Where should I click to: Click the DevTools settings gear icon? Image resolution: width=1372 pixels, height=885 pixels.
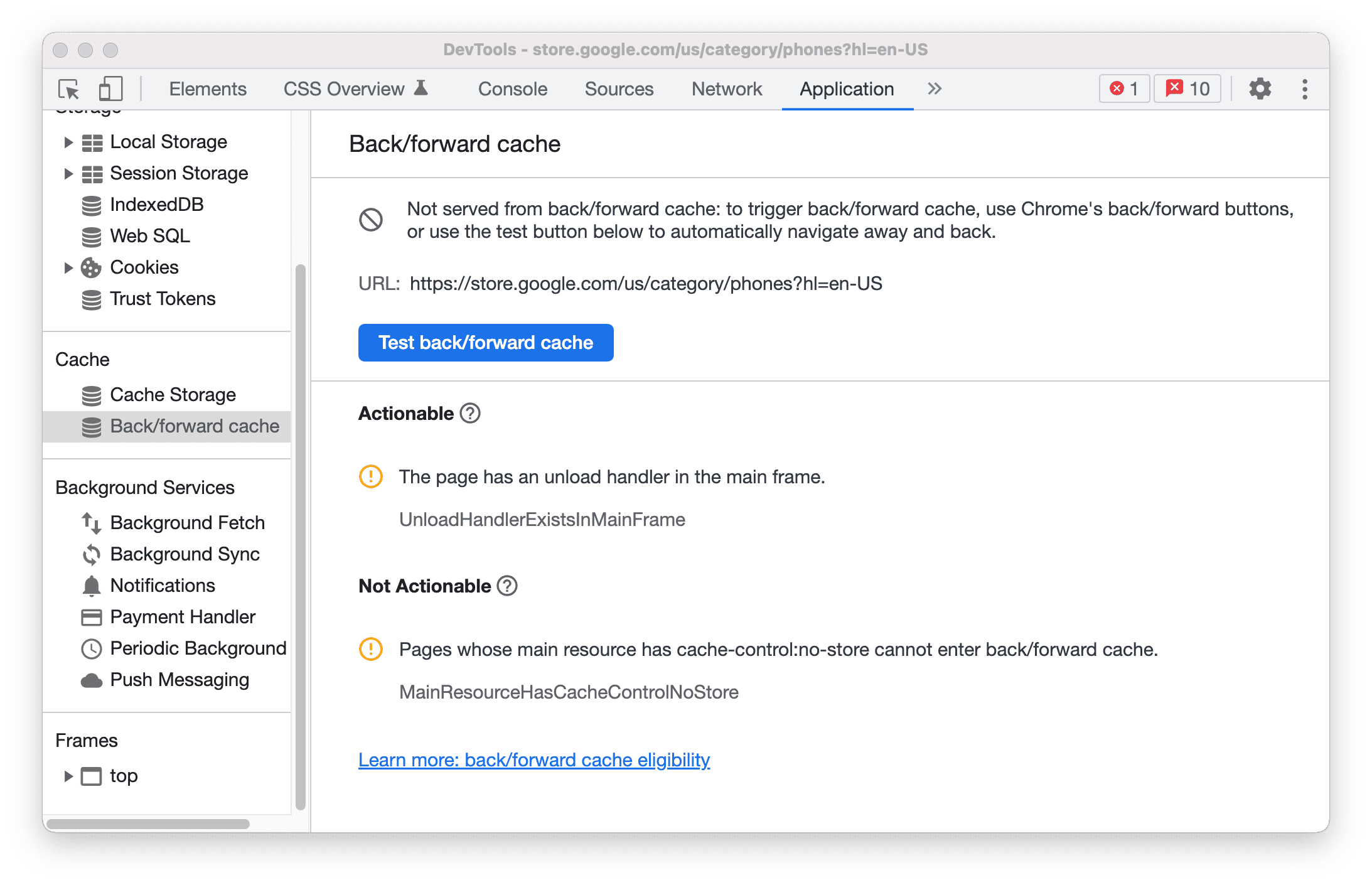click(x=1258, y=89)
